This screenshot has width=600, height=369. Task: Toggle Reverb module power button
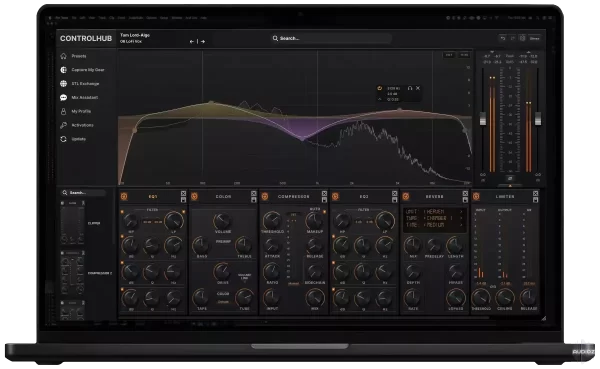(x=406, y=196)
